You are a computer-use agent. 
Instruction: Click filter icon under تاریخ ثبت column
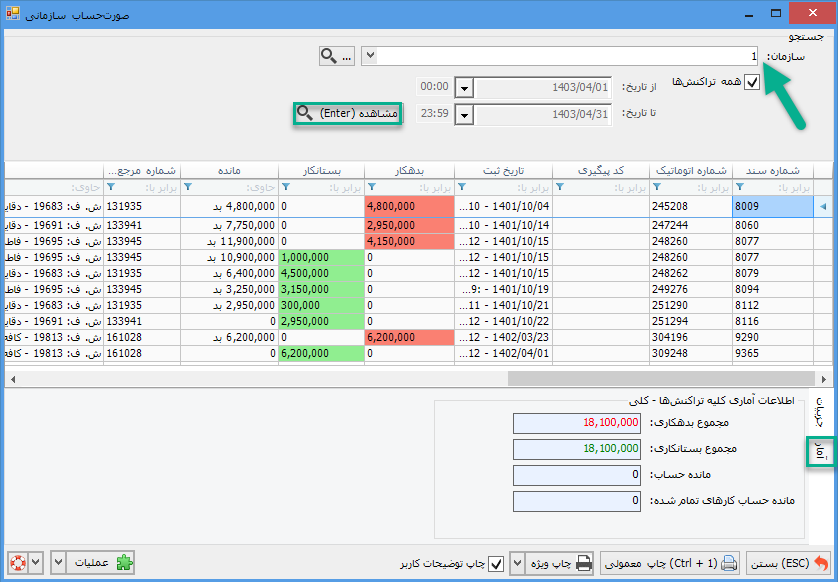click(462, 187)
